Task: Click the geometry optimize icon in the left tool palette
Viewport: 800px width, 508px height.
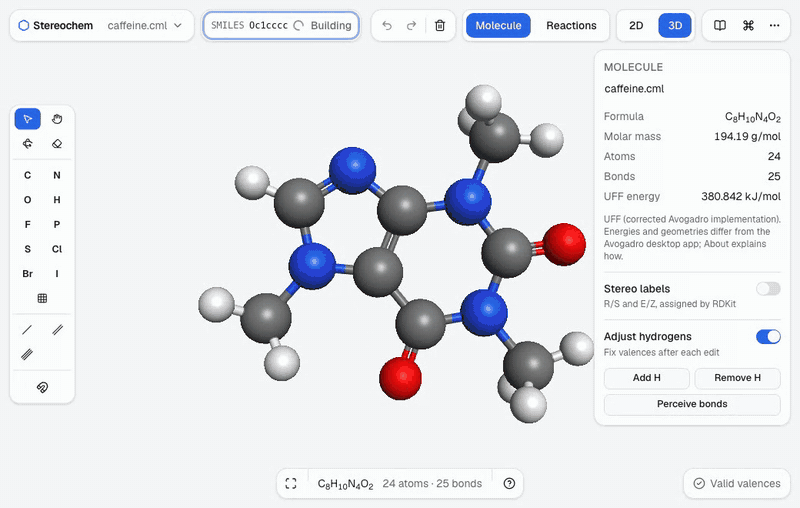Action: click(42, 388)
